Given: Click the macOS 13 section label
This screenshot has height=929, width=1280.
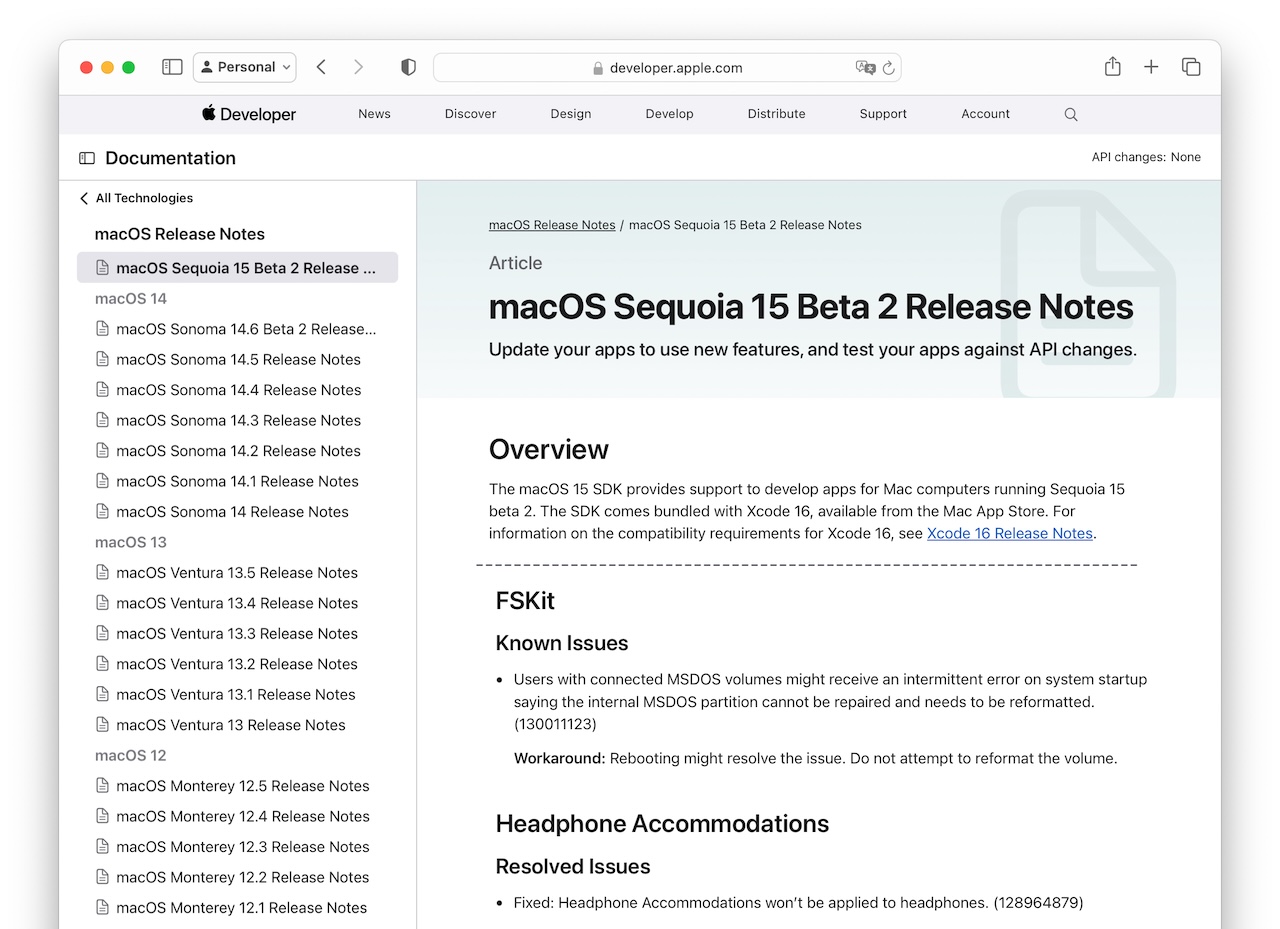Looking at the screenshot, I should 131,542.
